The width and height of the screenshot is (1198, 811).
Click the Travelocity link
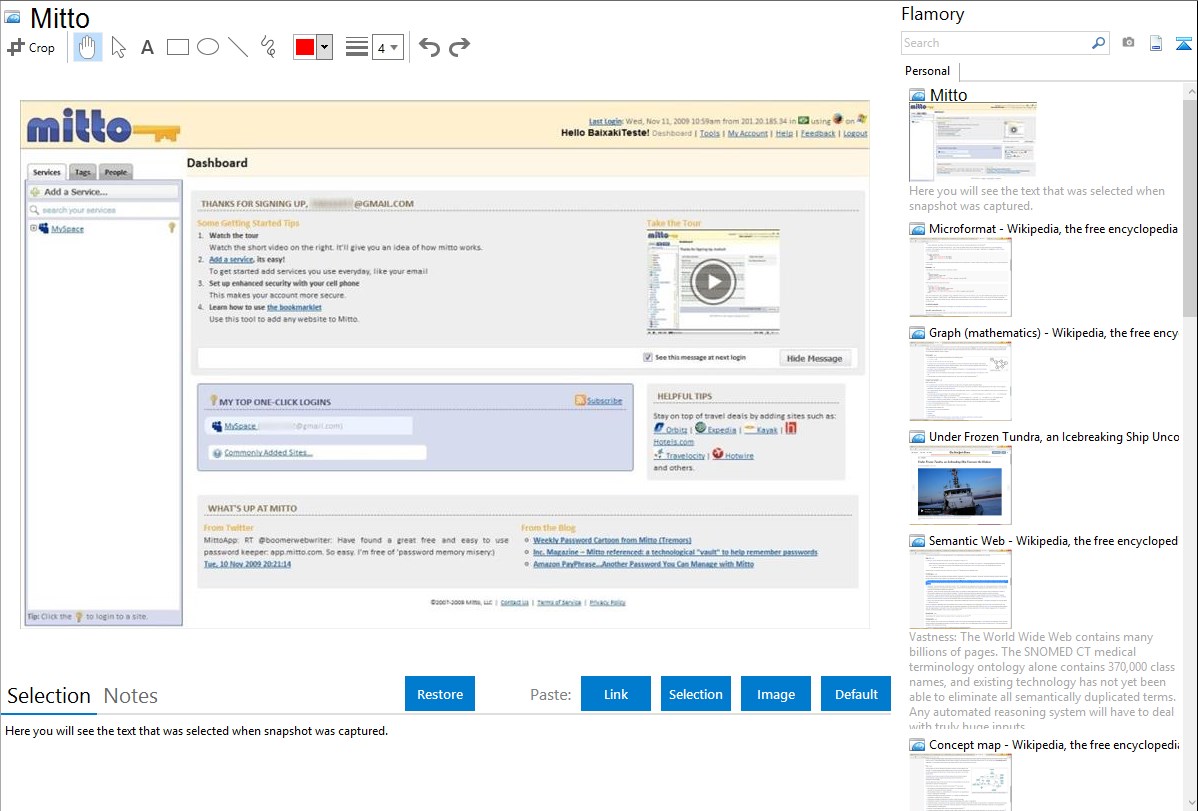[685, 456]
